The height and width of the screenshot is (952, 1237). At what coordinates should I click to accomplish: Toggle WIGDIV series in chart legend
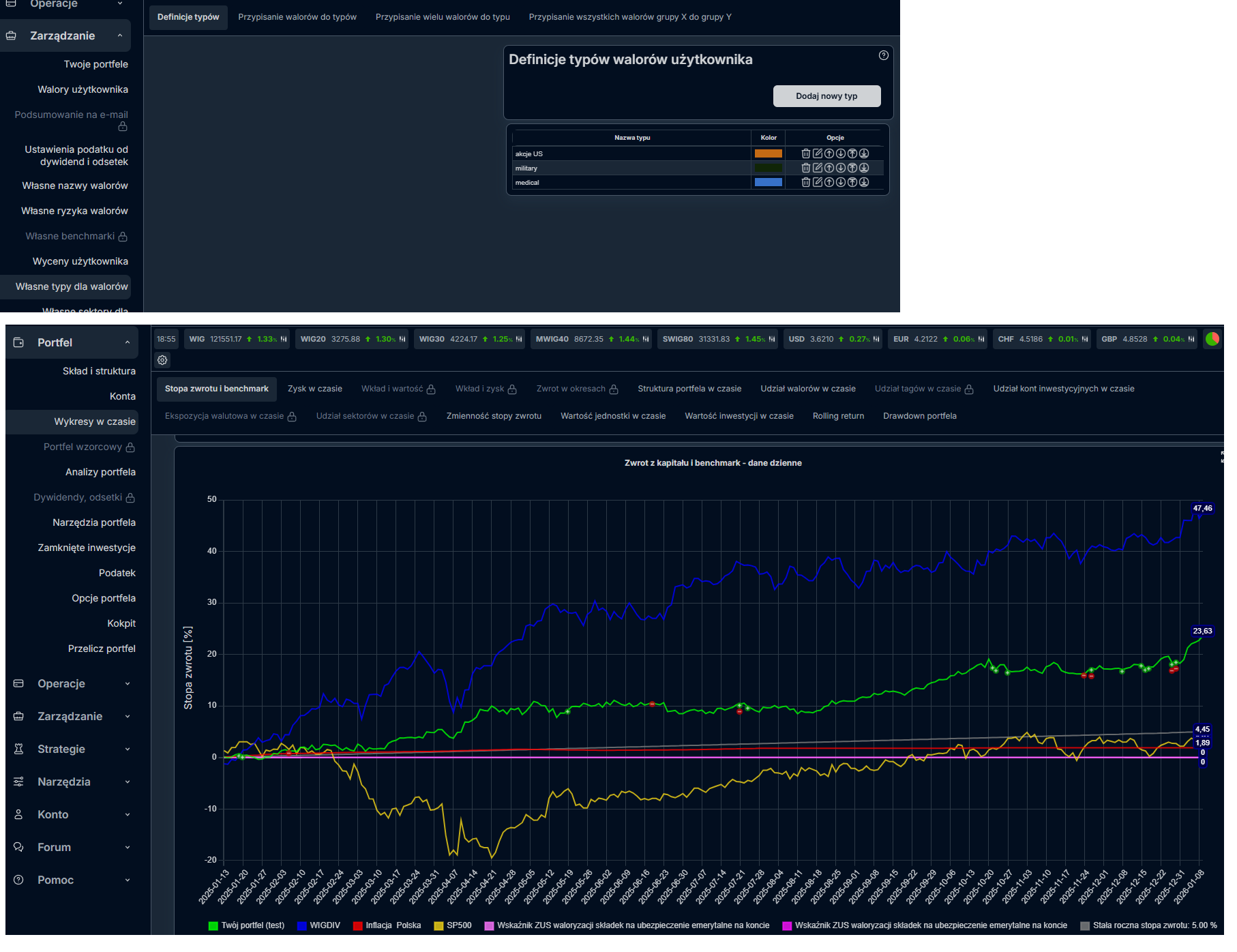click(318, 925)
